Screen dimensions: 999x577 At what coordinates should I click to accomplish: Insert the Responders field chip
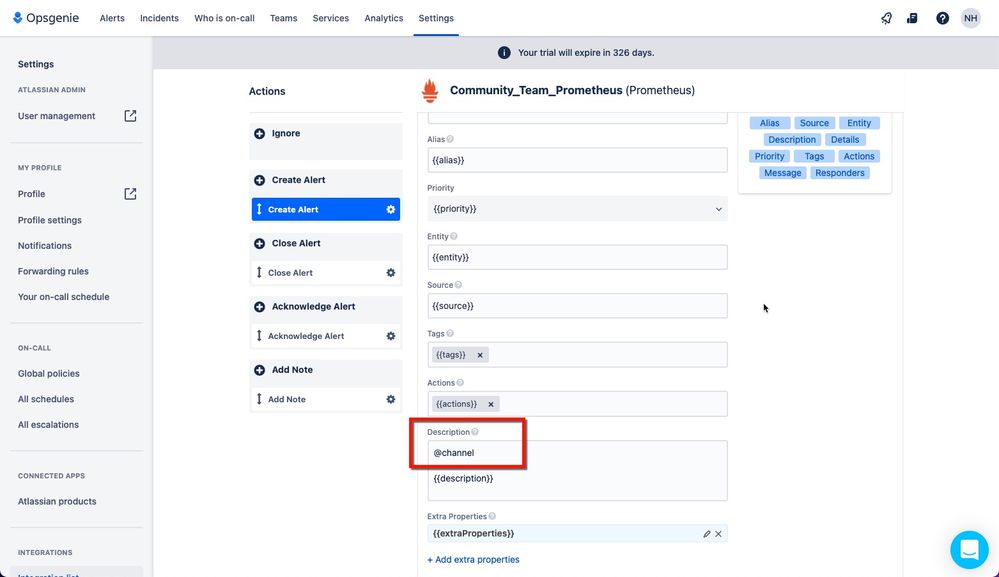coord(840,173)
